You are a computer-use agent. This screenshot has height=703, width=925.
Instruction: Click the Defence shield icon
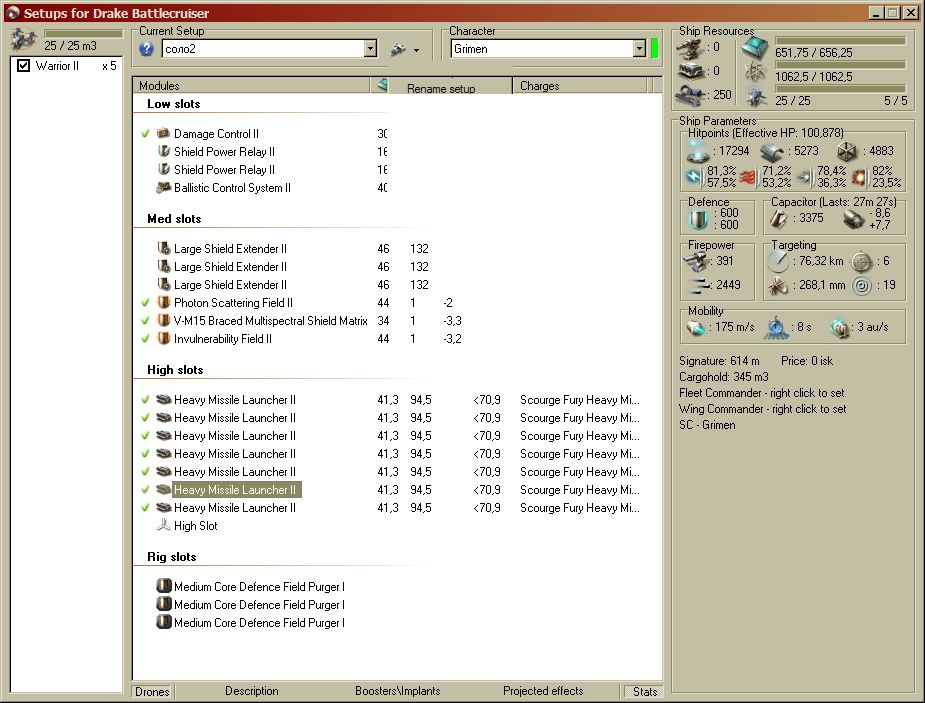click(698, 219)
